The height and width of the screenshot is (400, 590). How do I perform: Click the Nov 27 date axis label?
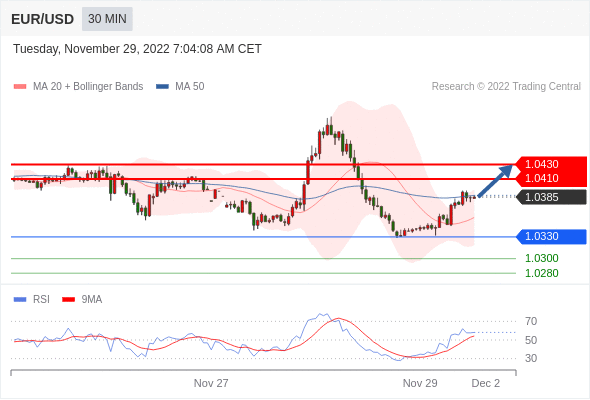coord(211,383)
